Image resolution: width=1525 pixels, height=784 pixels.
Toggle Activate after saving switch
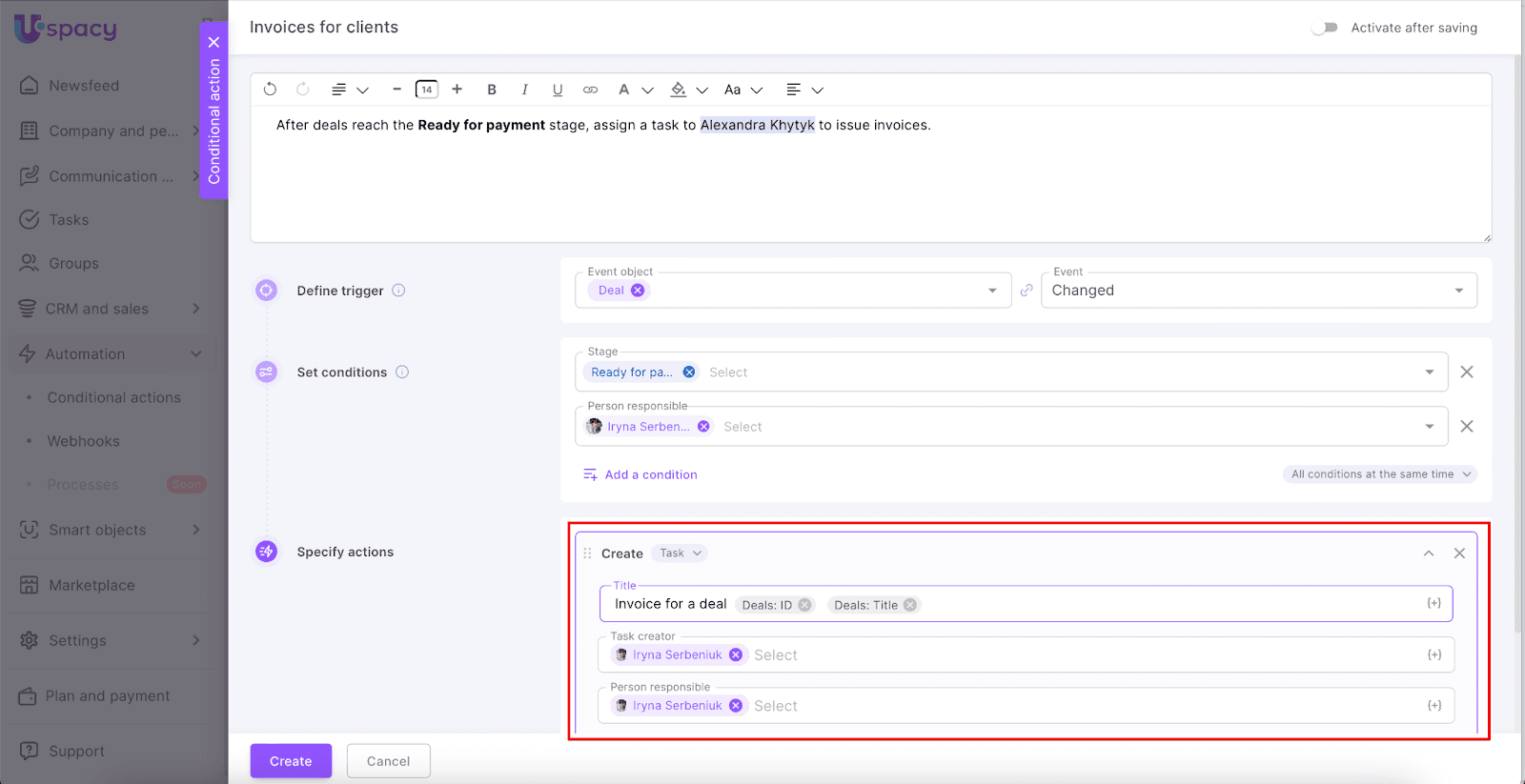coord(1324,28)
